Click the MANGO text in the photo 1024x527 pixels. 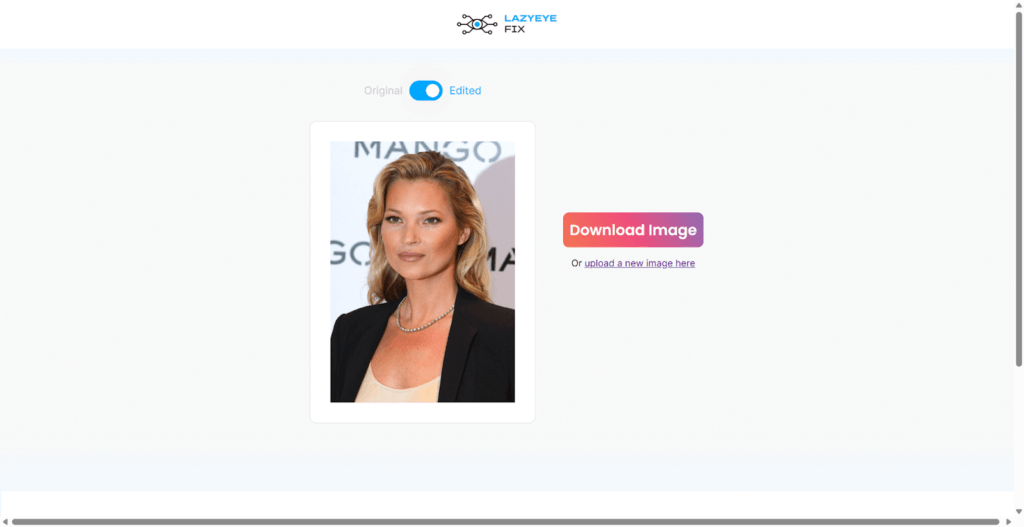[x=428, y=151]
